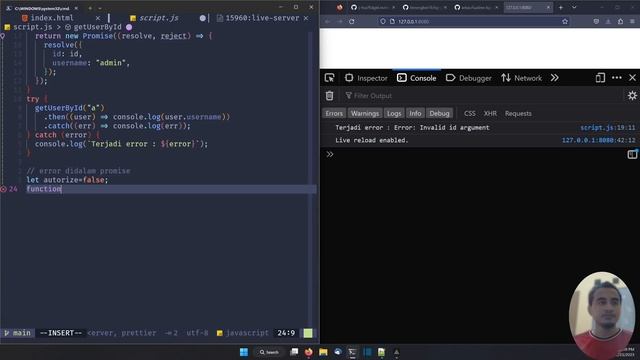Switch to the Console tab in DevTools
Screen dimensions: 640x360
pos(417,78)
